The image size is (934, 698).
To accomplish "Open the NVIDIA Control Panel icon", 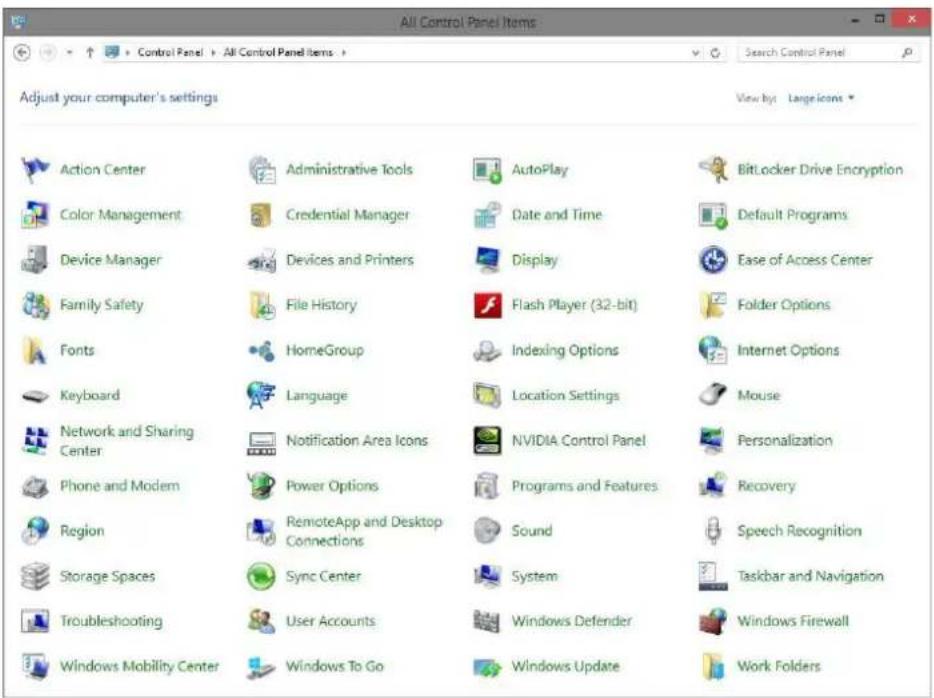I will pyautogui.click(x=487, y=441).
